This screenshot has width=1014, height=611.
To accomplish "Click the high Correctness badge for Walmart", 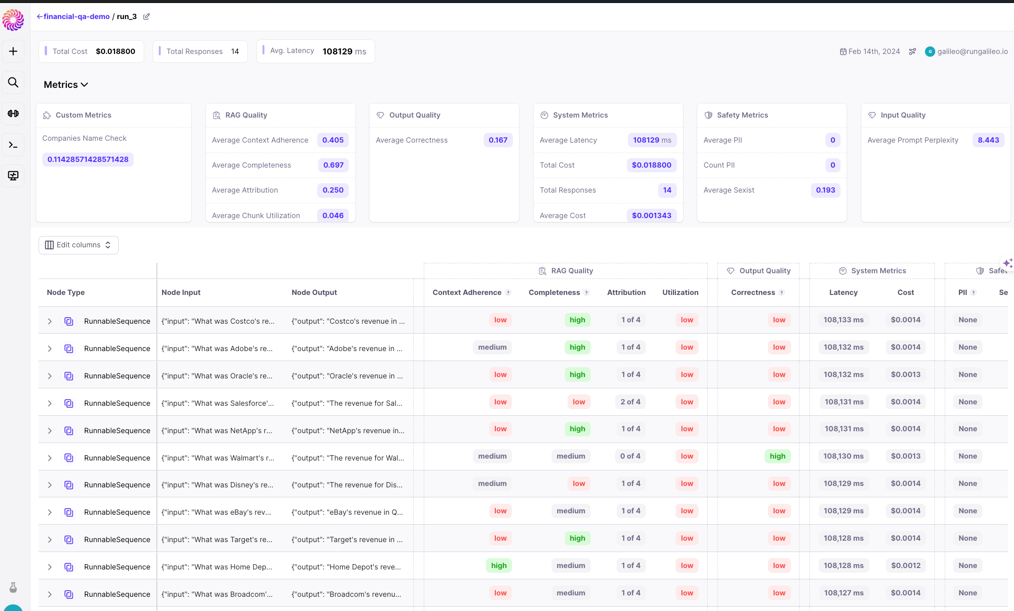I will click(777, 456).
